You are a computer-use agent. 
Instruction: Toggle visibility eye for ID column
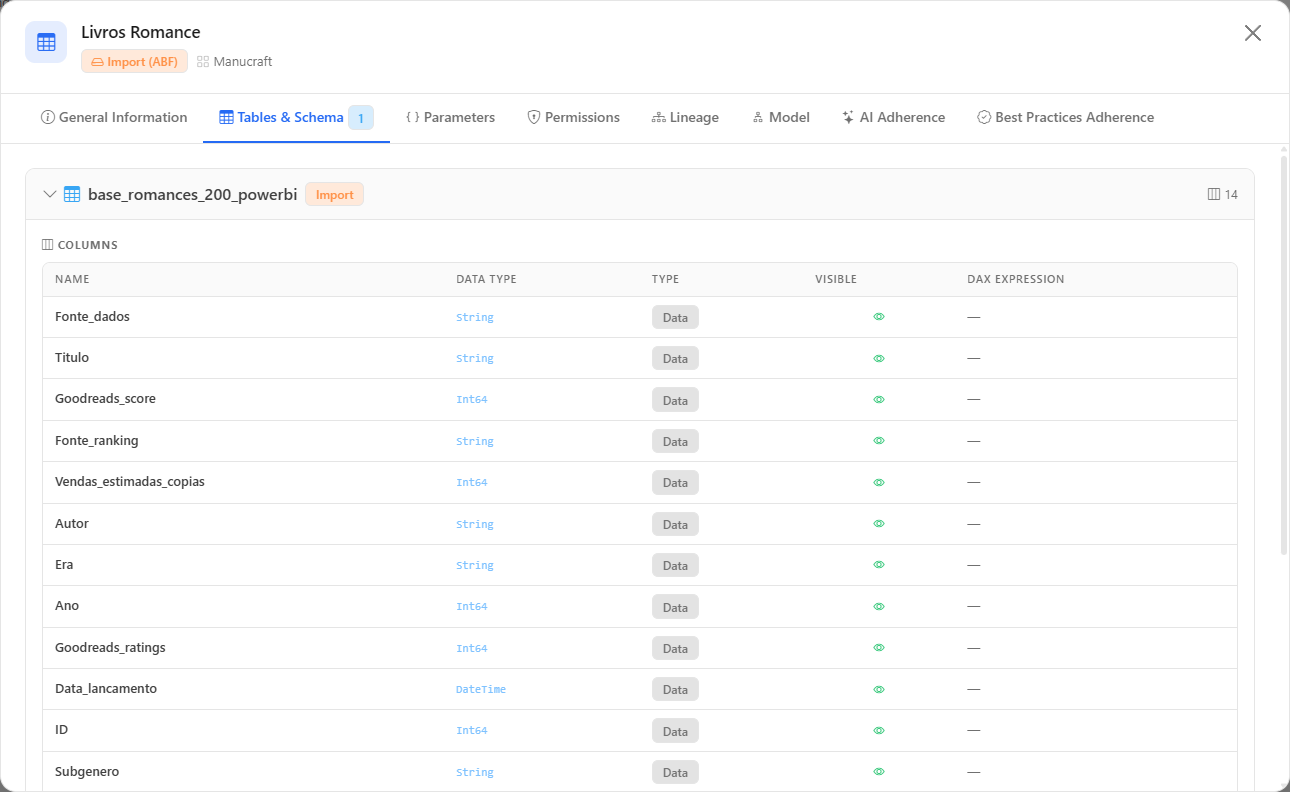tap(879, 730)
